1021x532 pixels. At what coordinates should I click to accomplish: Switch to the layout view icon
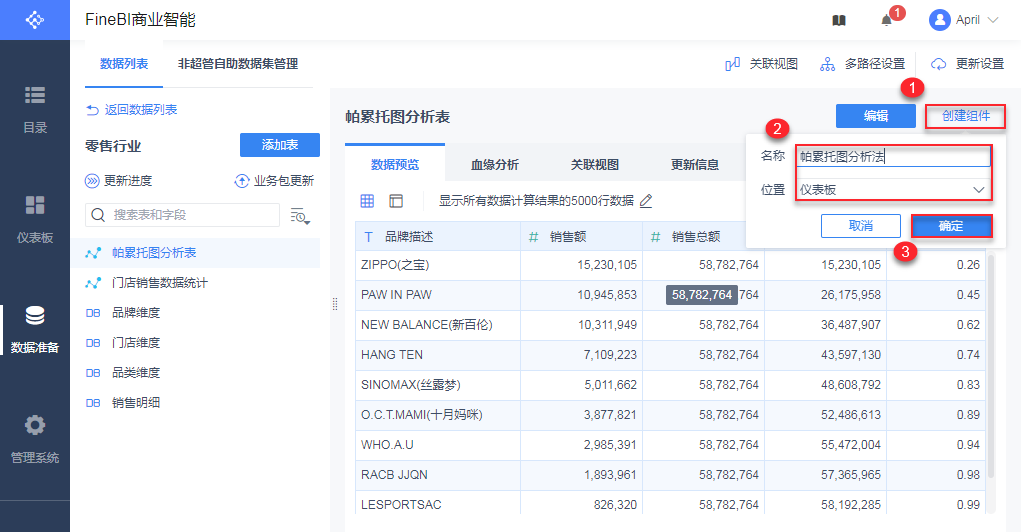(x=396, y=201)
